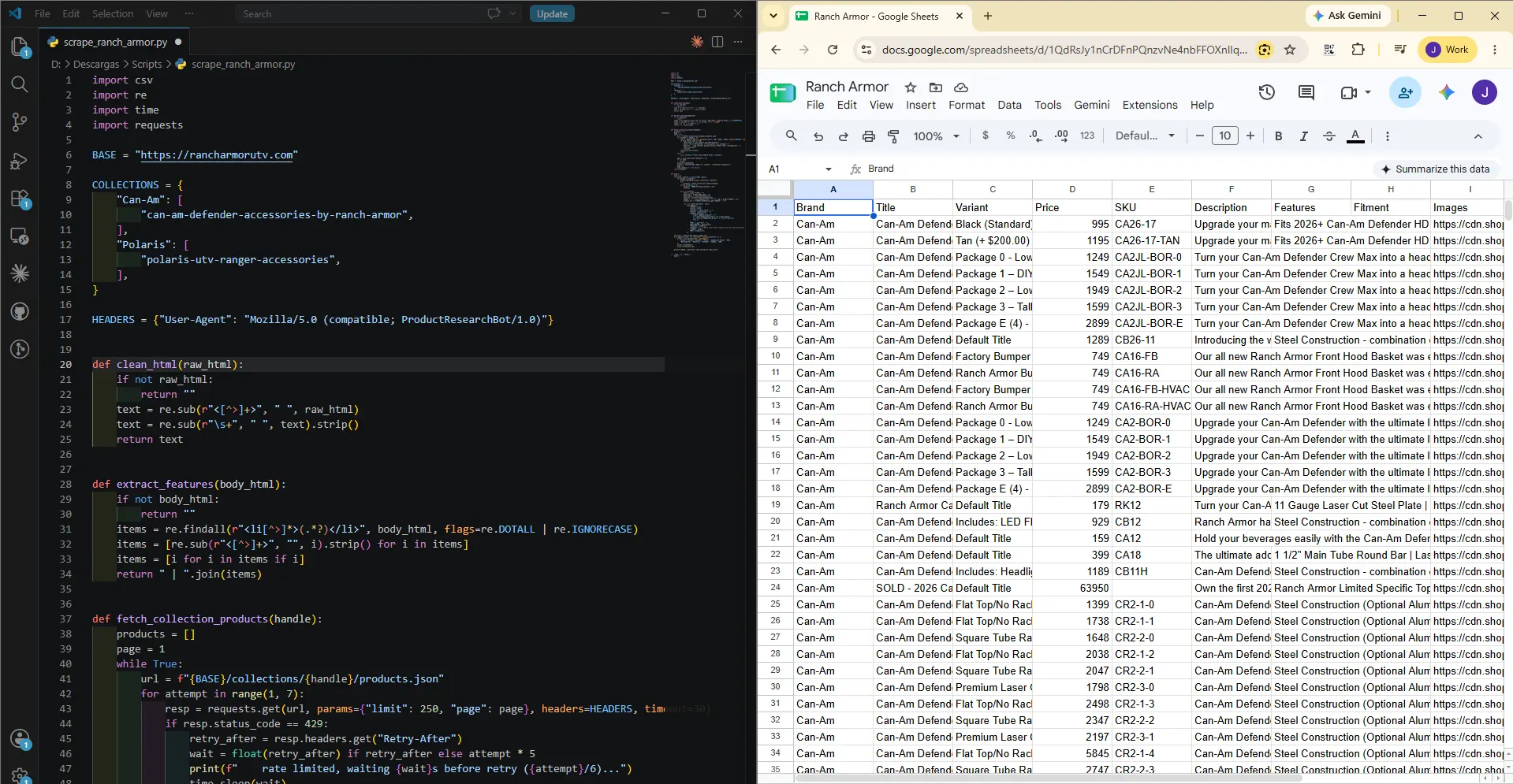Image resolution: width=1513 pixels, height=784 pixels.
Task: Open the Work profile button in Chrome
Action: point(1448,50)
